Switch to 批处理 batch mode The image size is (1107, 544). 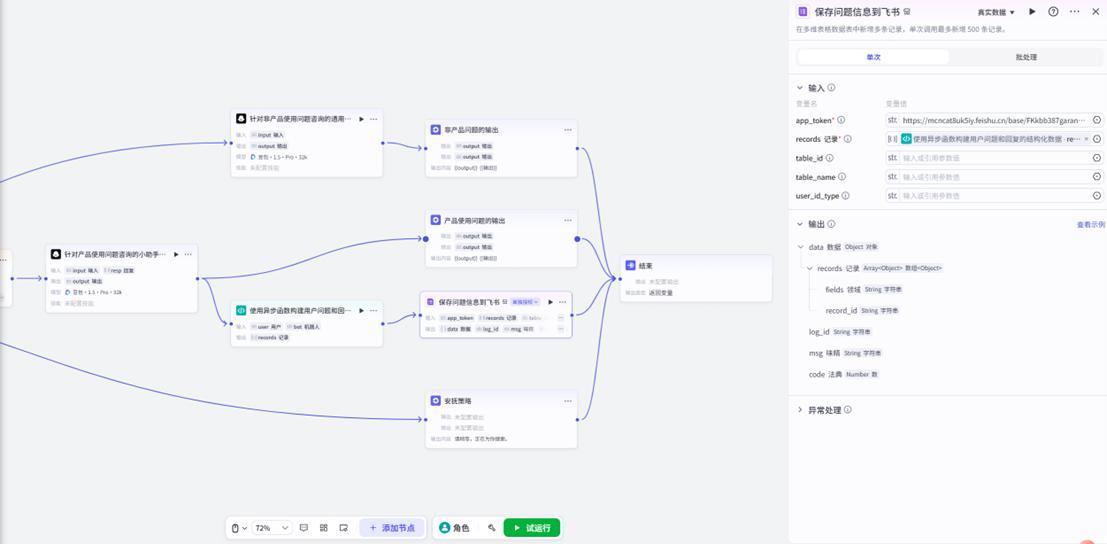point(1026,57)
